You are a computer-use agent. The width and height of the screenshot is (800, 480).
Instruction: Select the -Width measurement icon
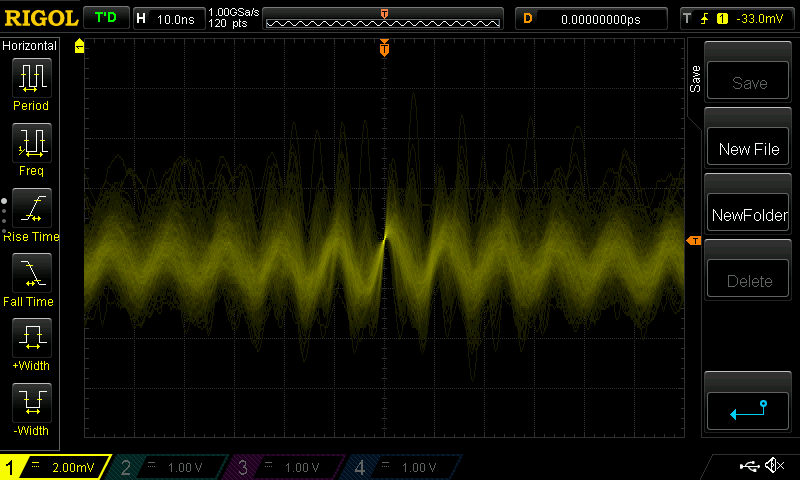click(x=31, y=403)
